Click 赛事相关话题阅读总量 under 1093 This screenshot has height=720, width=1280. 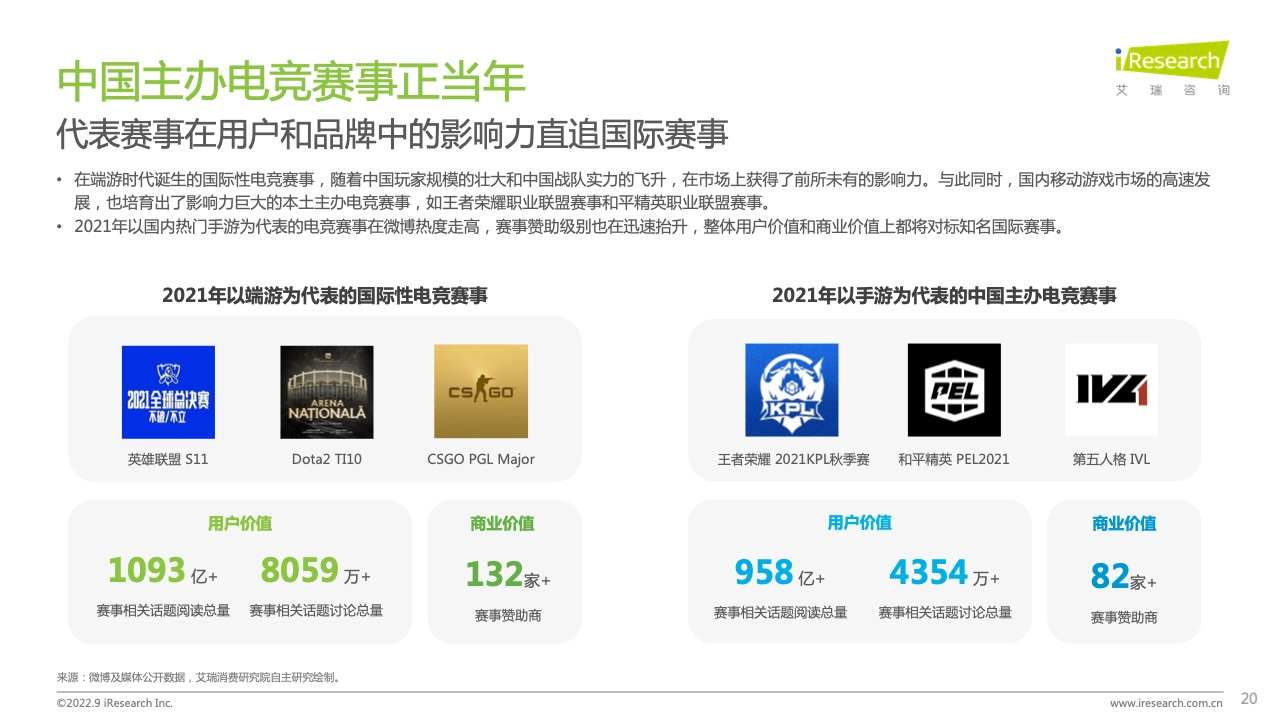pyautogui.click(x=163, y=610)
